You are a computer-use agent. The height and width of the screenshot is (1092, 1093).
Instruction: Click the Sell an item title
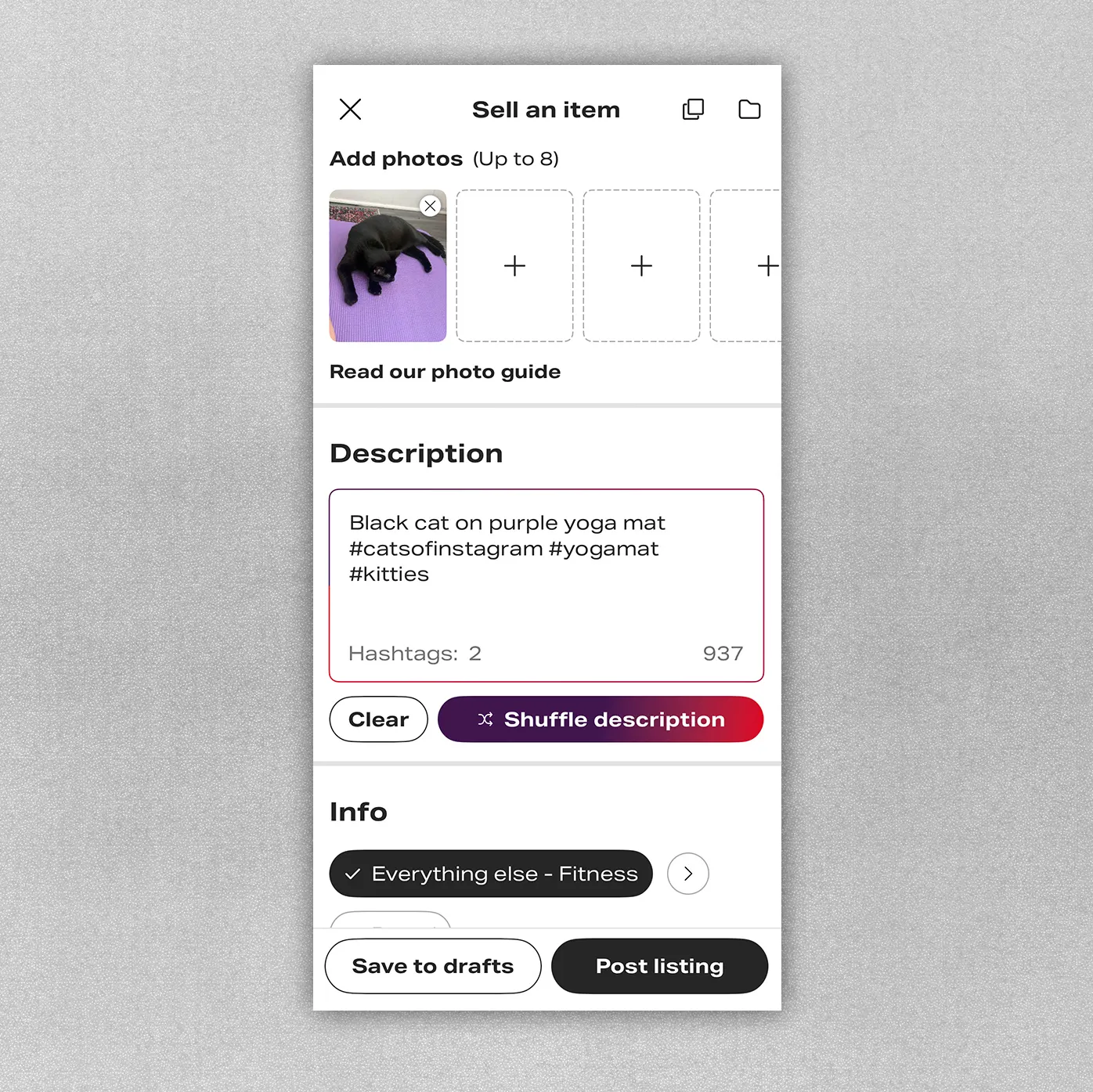(x=546, y=110)
